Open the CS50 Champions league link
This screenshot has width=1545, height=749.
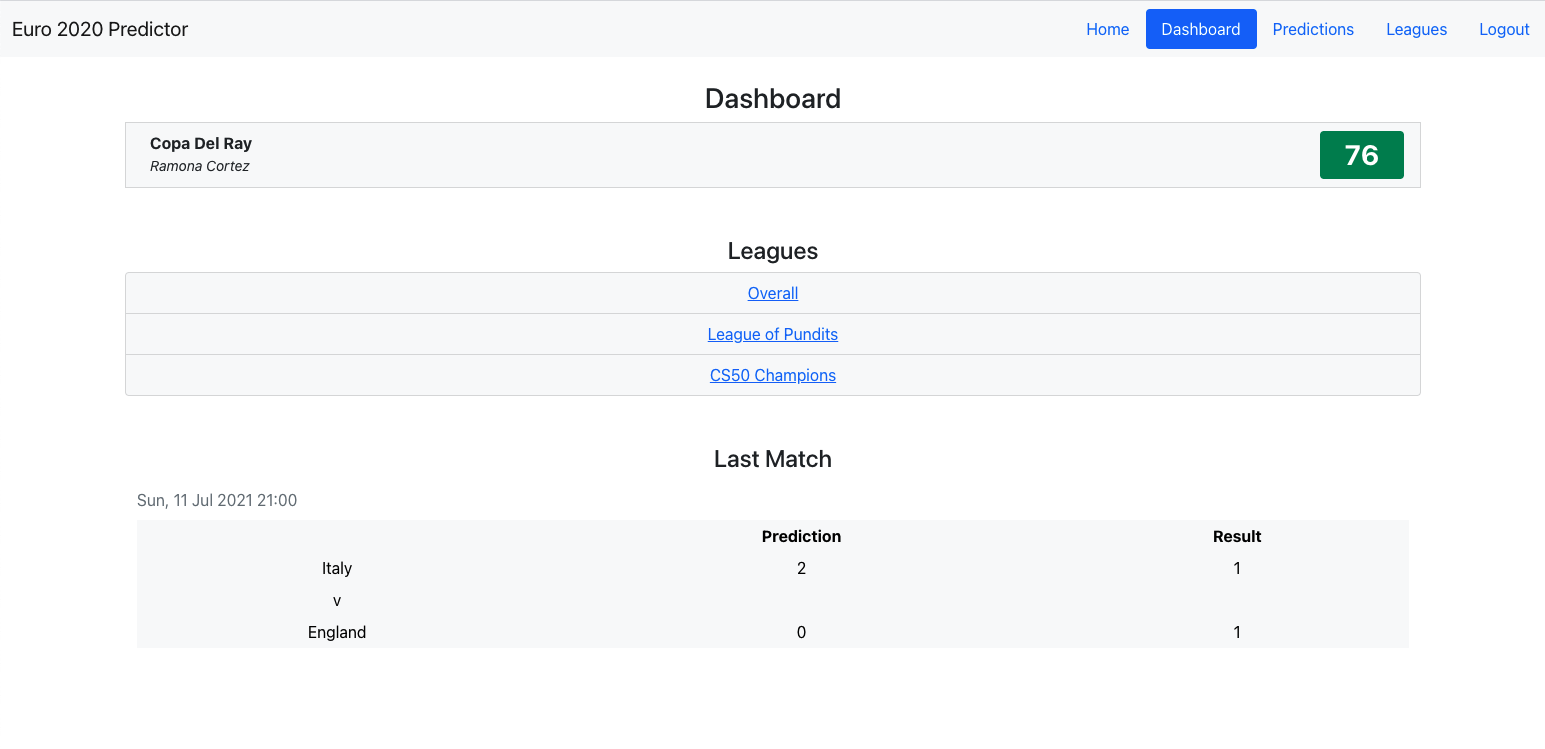pos(772,375)
